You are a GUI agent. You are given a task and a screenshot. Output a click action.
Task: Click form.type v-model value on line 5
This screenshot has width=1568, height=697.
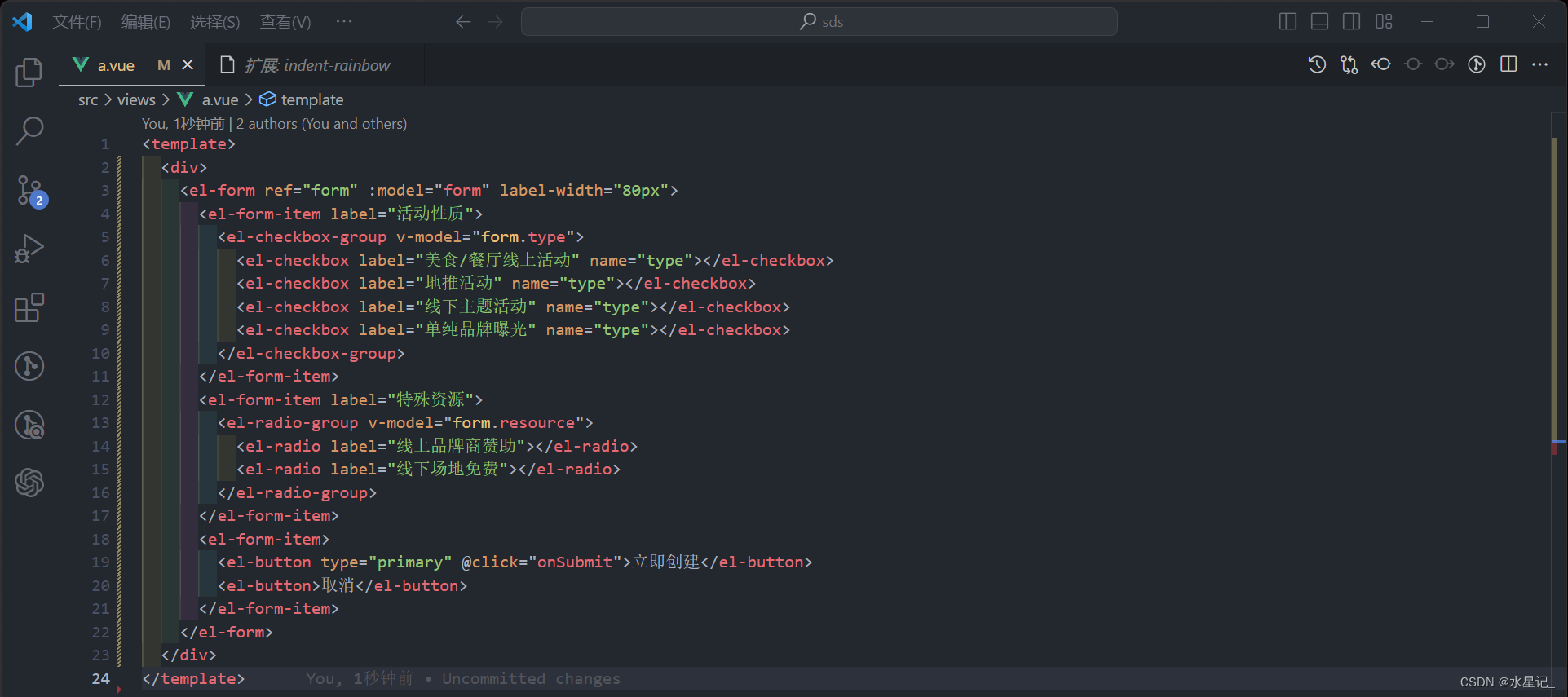(523, 236)
